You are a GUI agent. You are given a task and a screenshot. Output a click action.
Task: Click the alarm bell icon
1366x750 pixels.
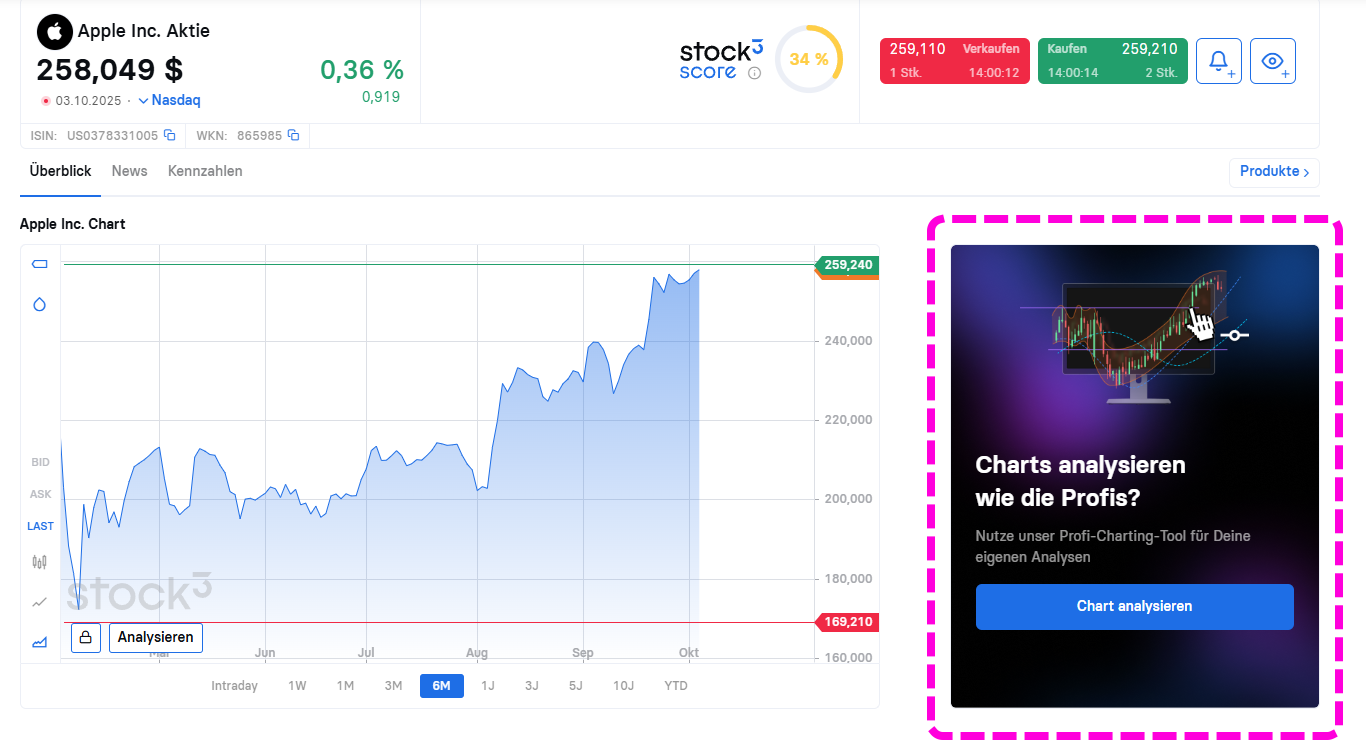(1218, 61)
